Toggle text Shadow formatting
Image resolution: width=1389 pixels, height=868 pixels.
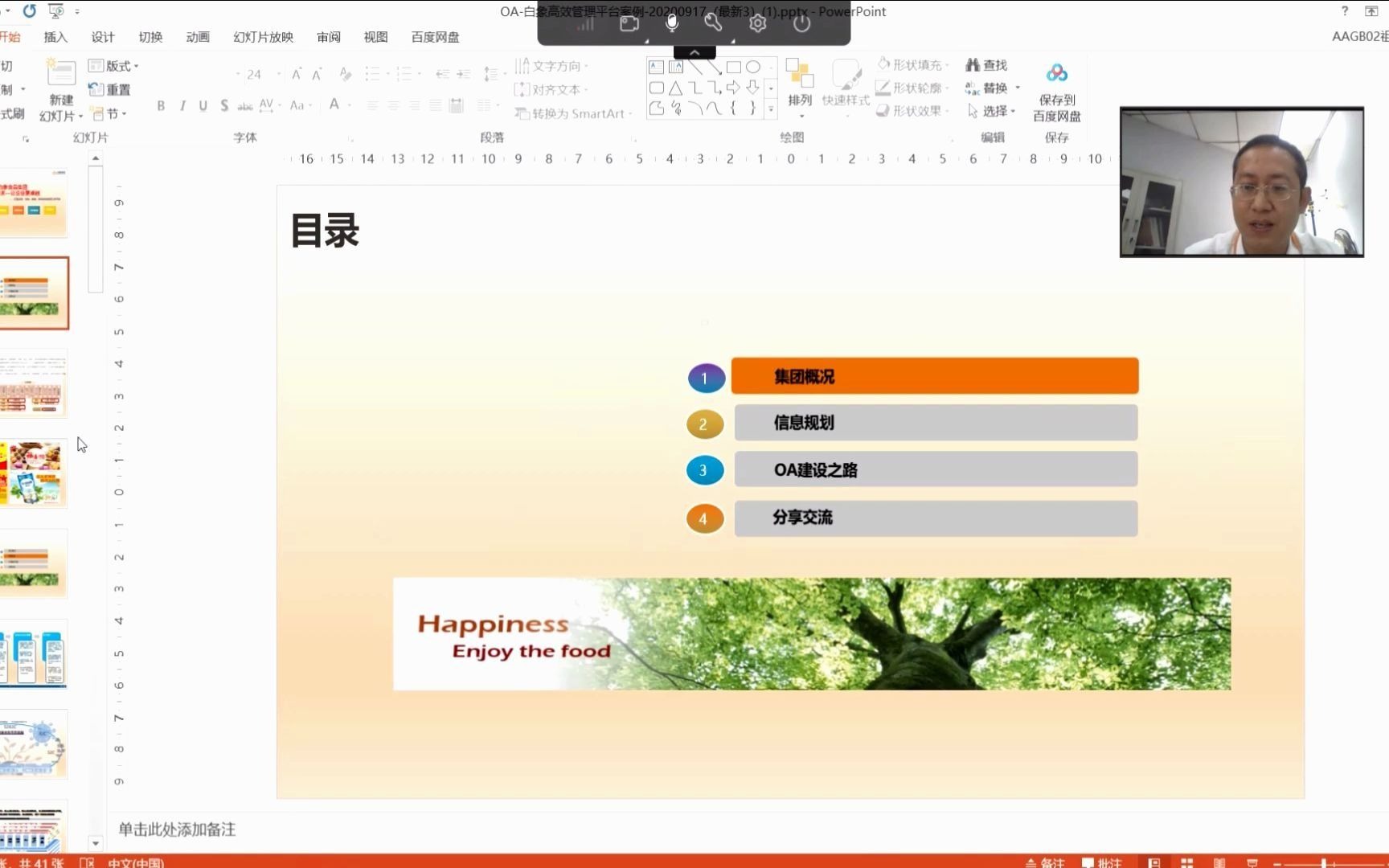coord(223,105)
